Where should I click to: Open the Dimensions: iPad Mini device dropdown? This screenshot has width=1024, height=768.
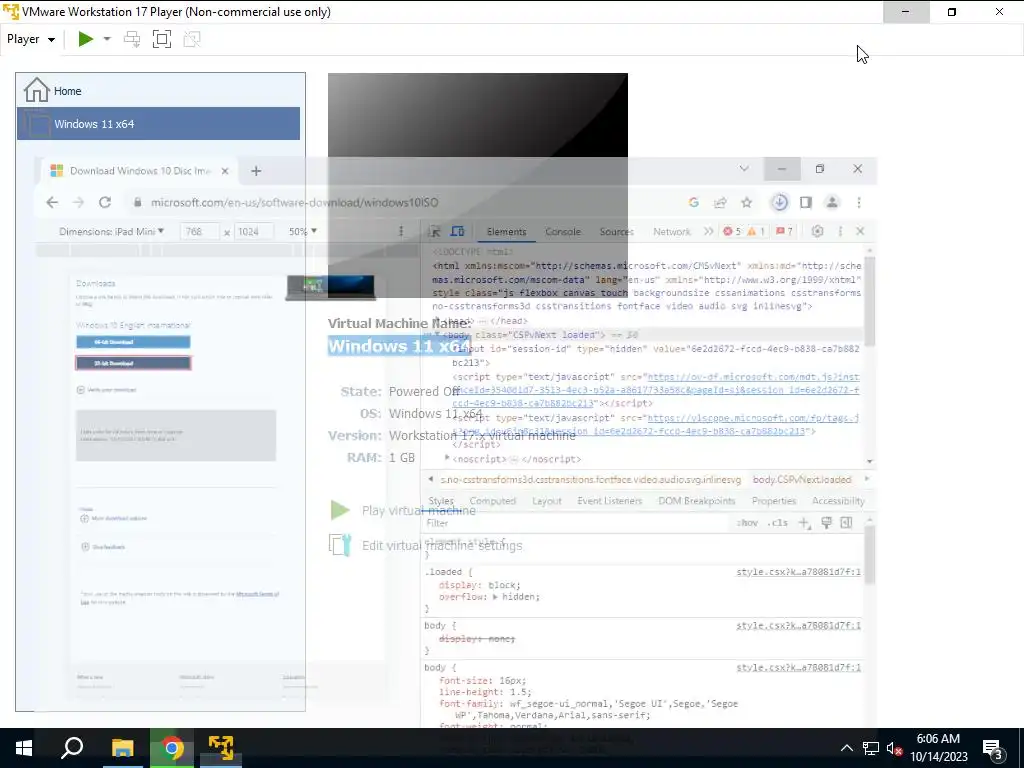[111, 231]
